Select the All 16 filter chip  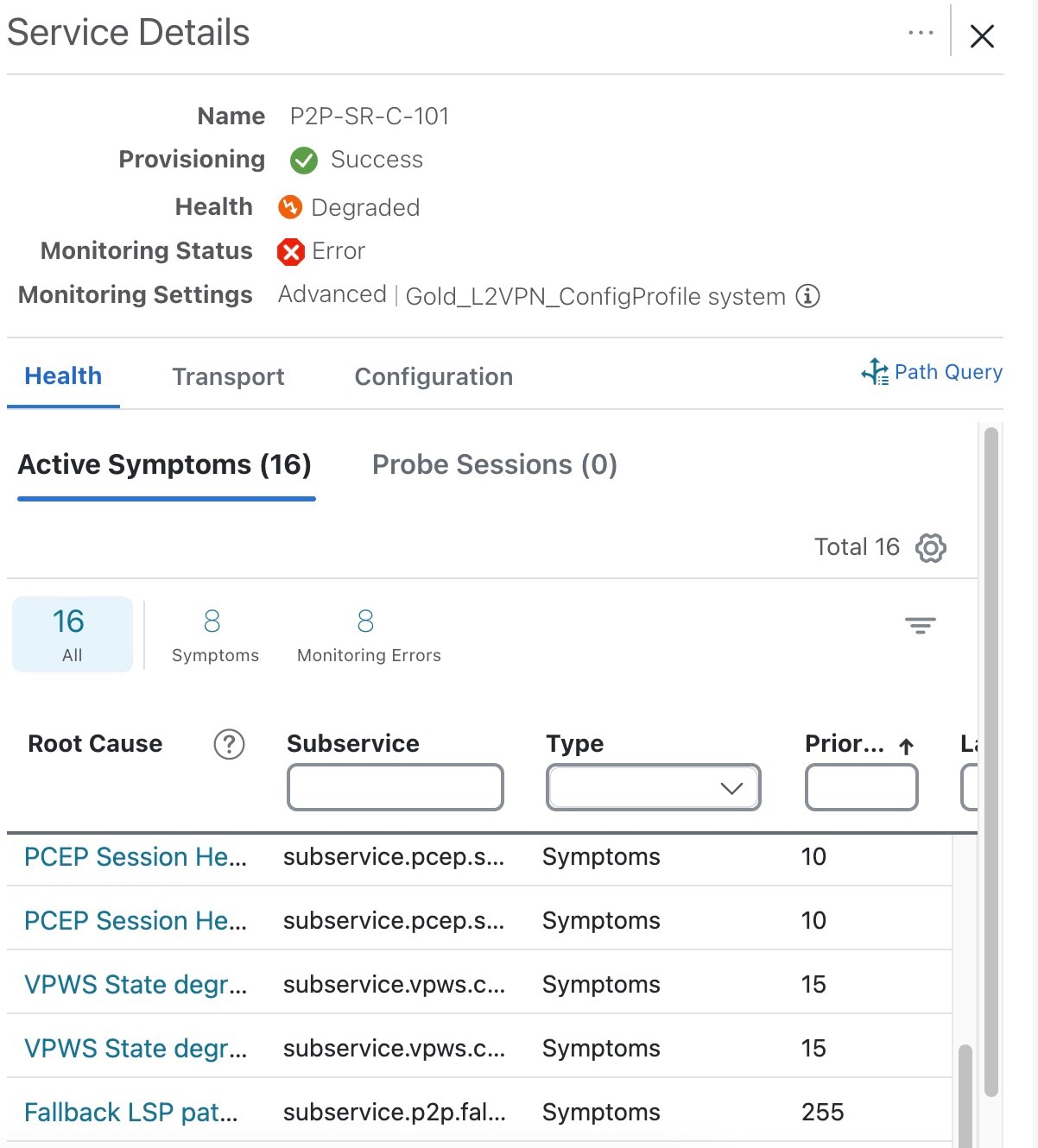coord(72,634)
